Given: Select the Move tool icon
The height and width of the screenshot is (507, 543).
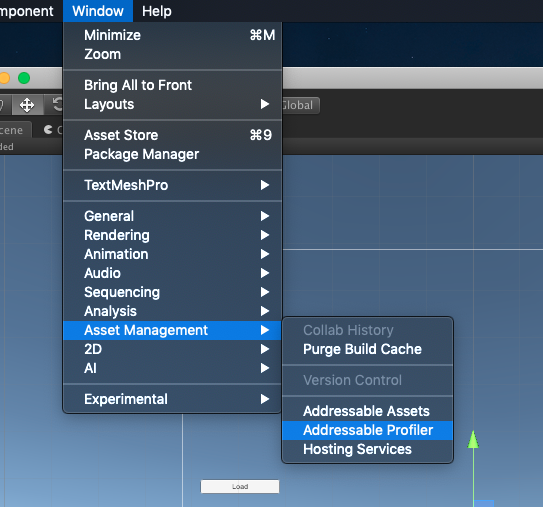Looking at the screenshot, I should coord(27,105).
